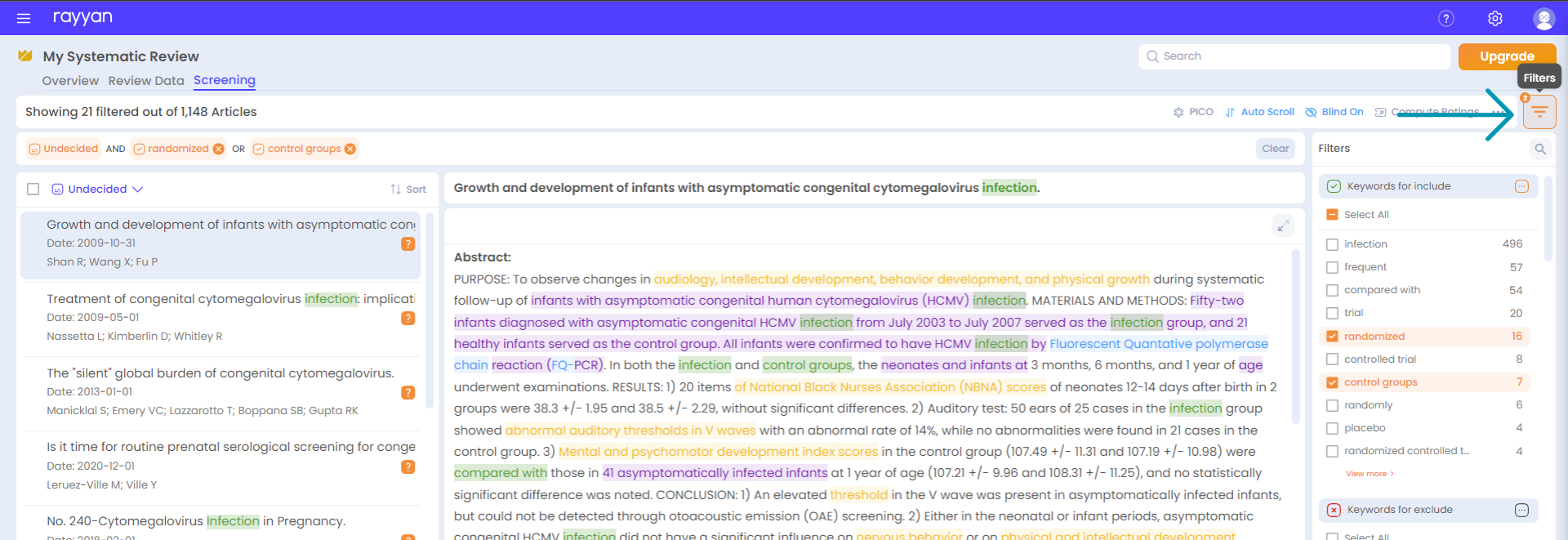Click the search icon in Filters panel

pos(1539,149)
